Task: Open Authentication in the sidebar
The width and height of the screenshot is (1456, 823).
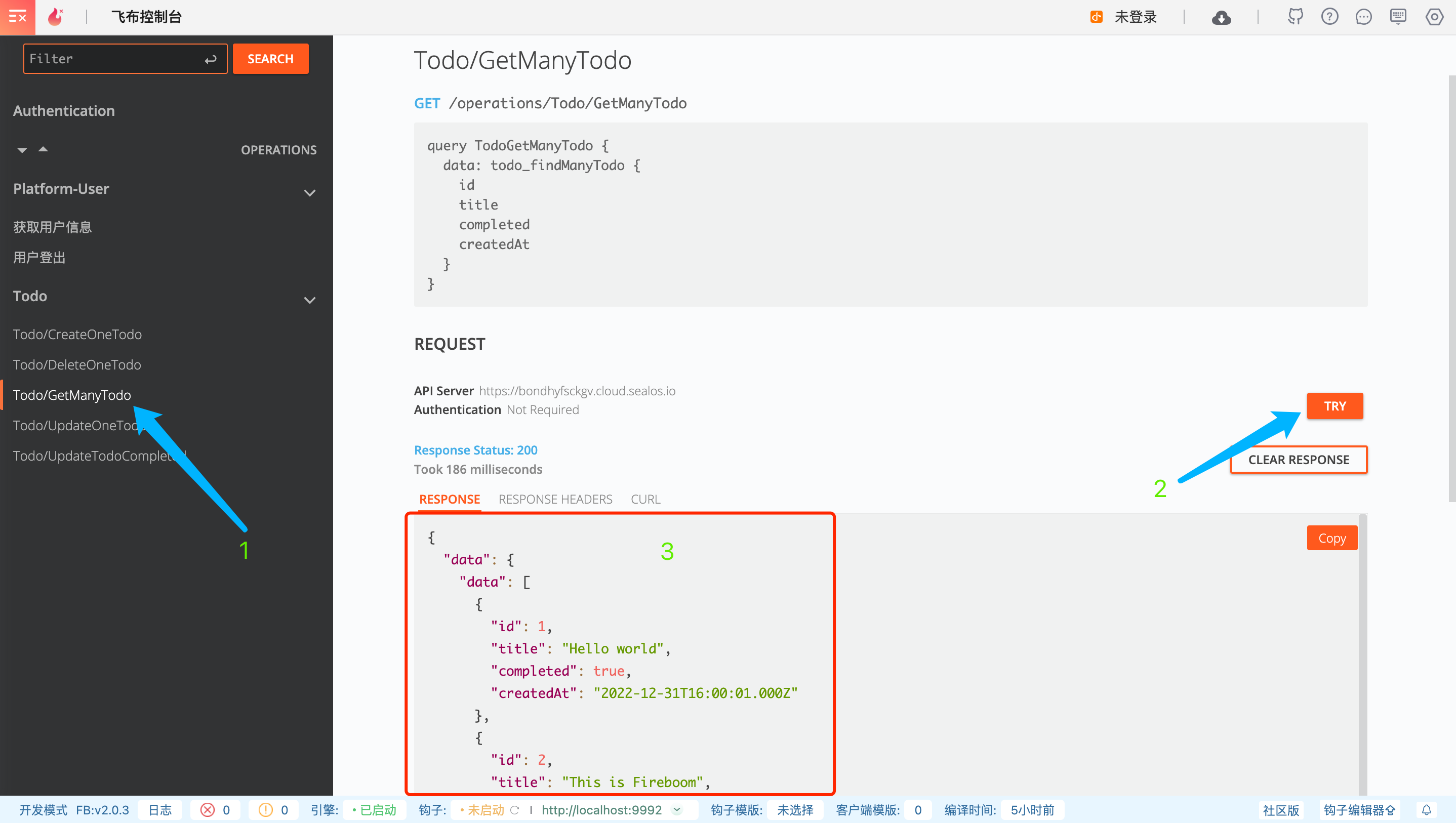Action: tap(64, 111)
